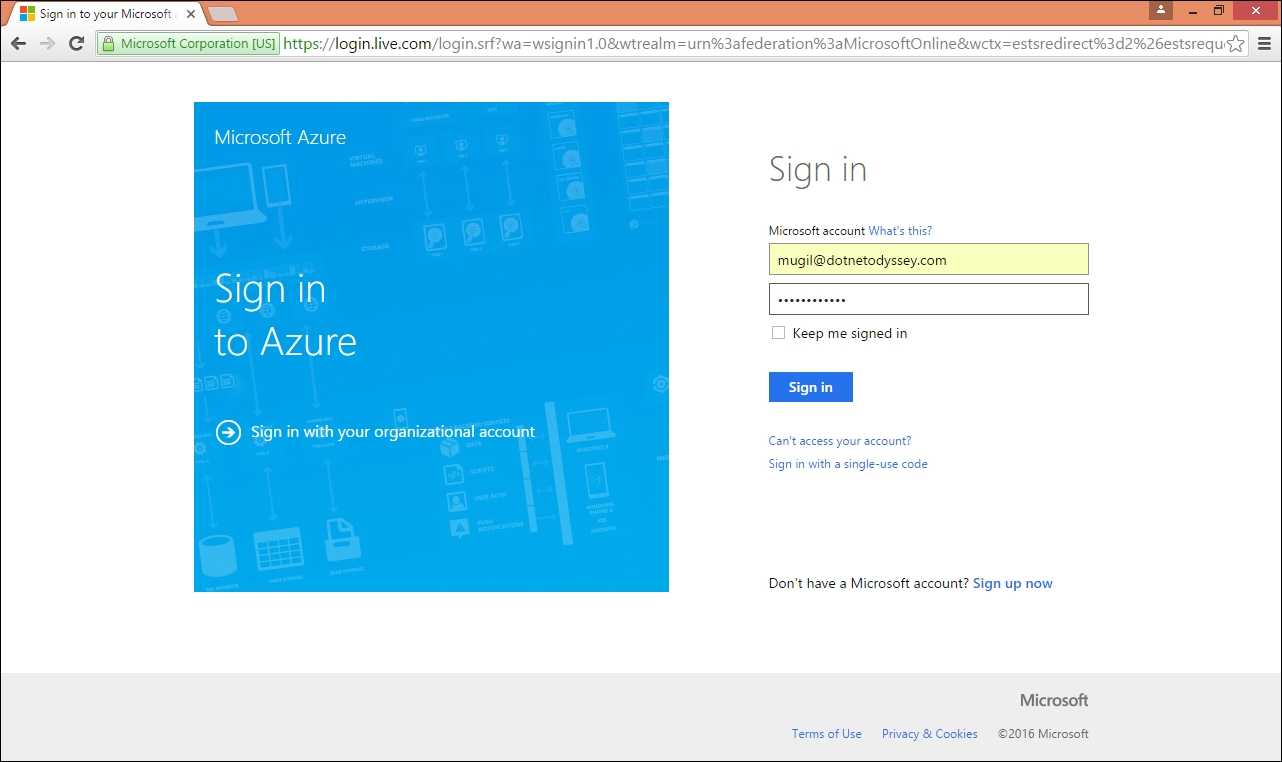Click the blue Sign in button

(x=810, y=387)
